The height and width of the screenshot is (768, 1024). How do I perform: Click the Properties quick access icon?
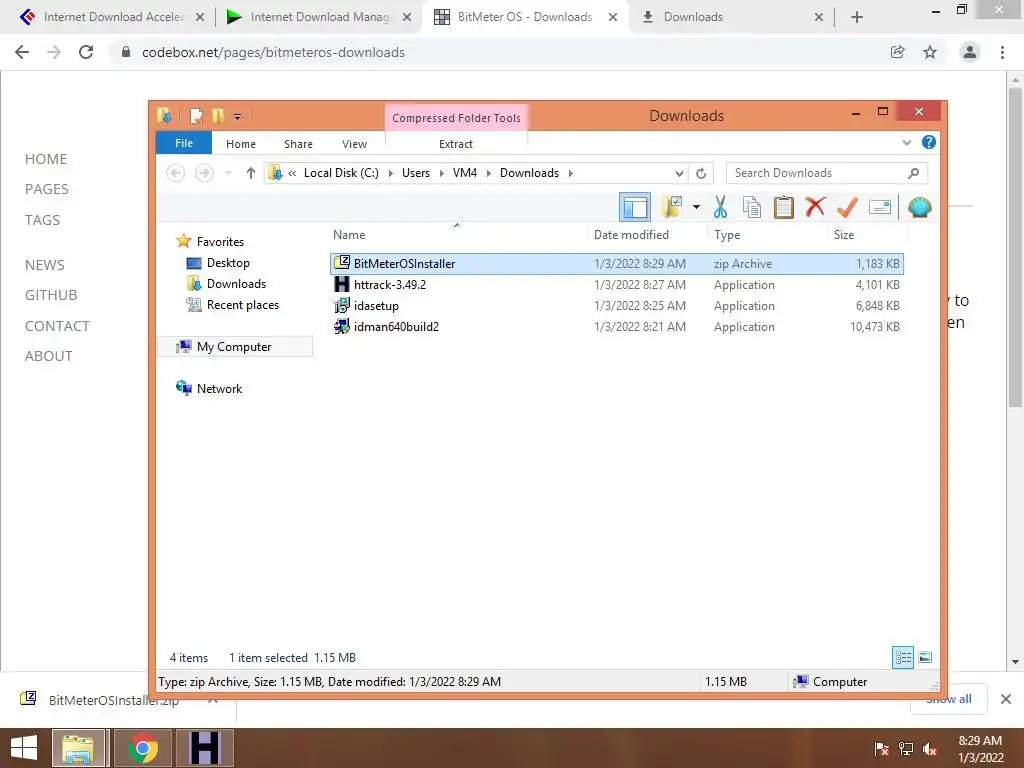tap(196, 116)
